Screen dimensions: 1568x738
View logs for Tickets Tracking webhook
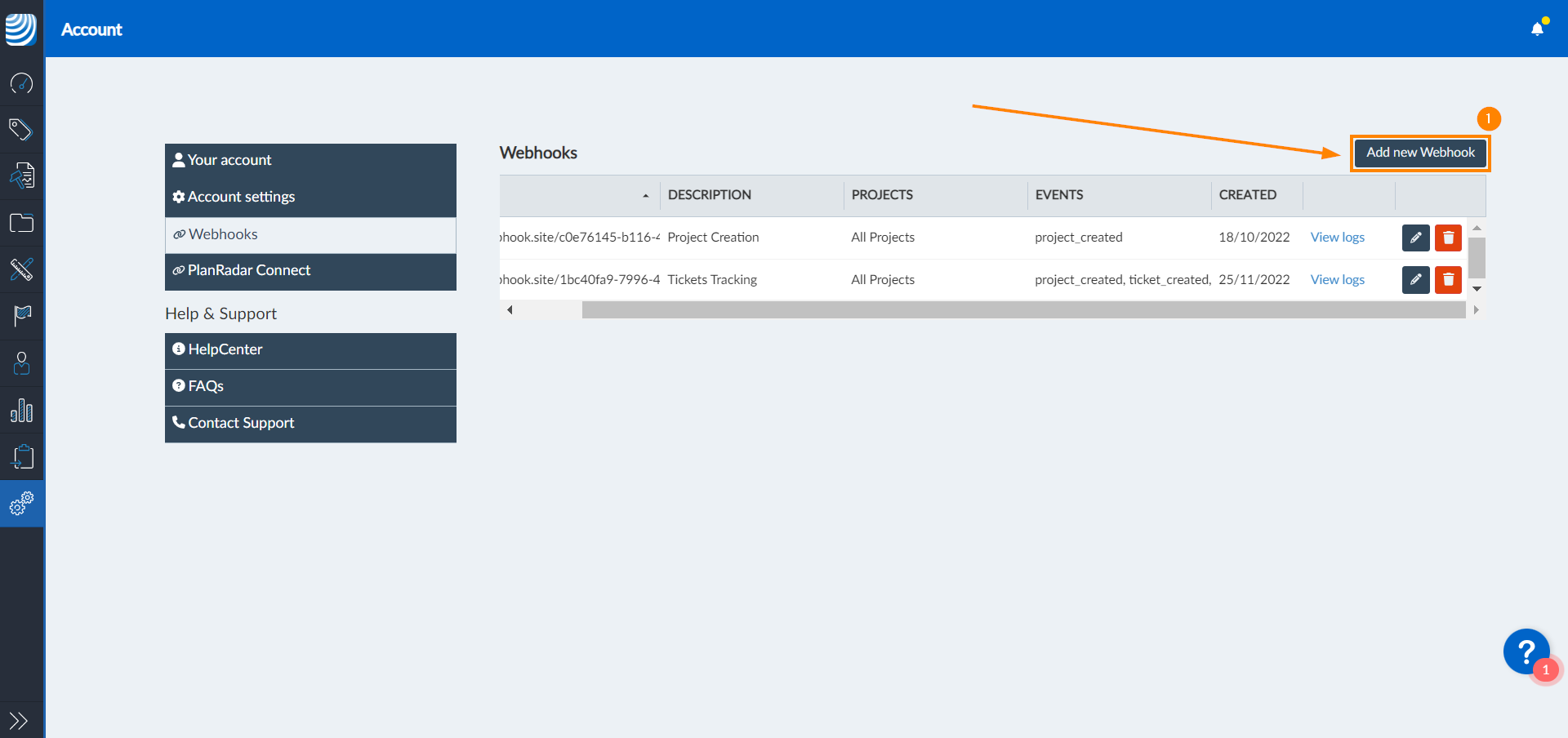(x=1337, y=280)
